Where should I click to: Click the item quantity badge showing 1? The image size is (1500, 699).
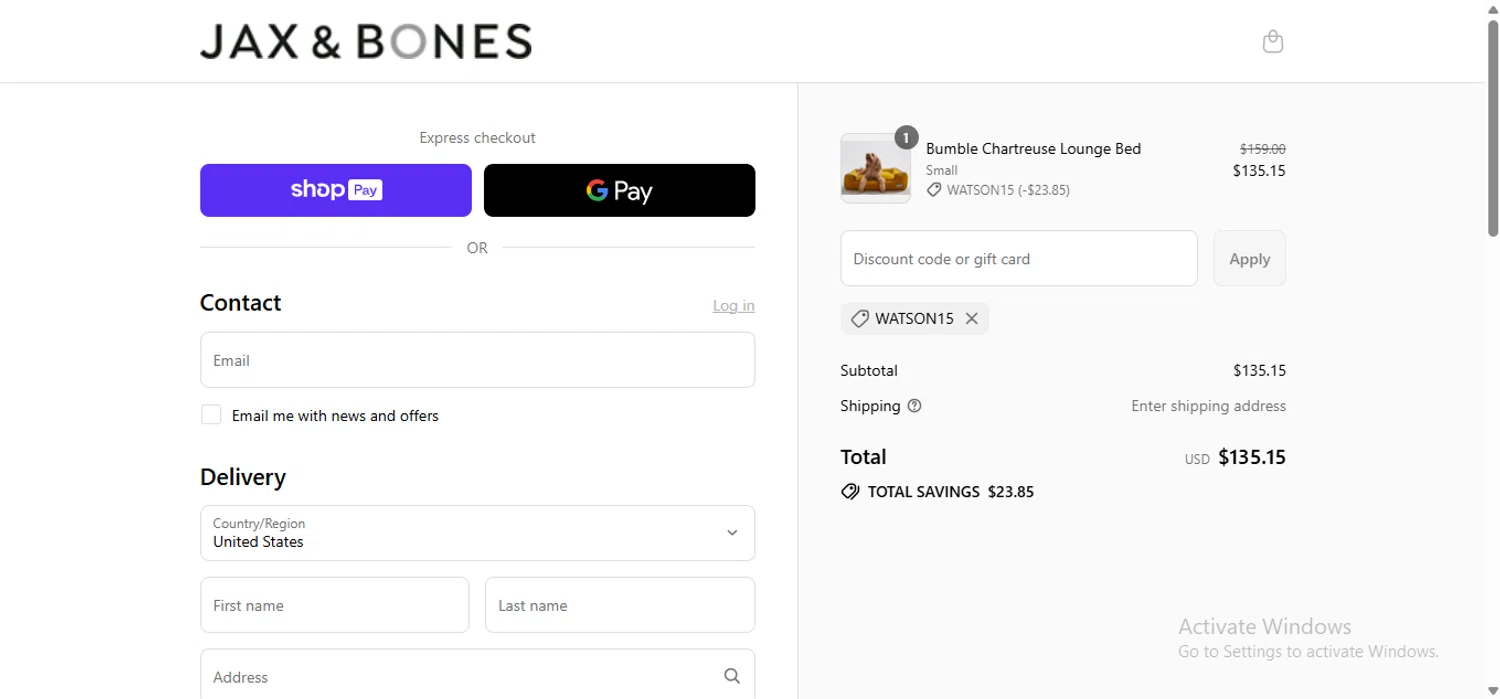coord(906,138)
